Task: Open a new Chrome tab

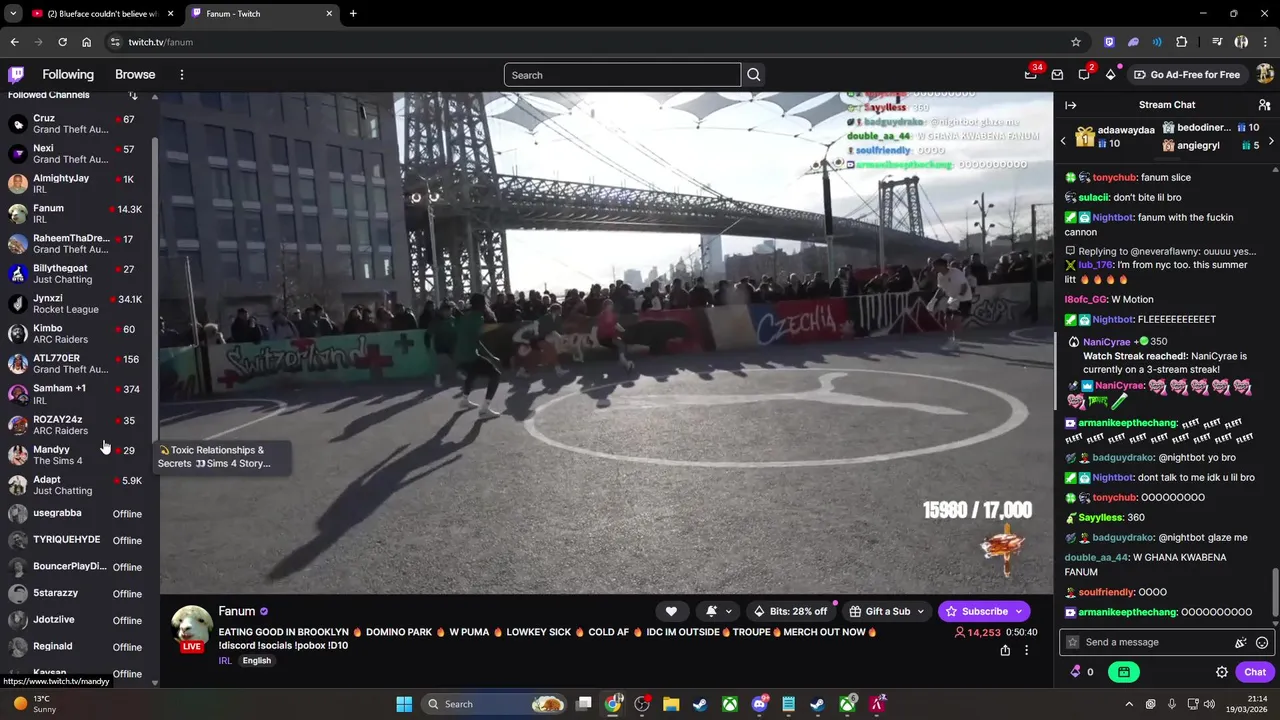Action: point(353,14)
